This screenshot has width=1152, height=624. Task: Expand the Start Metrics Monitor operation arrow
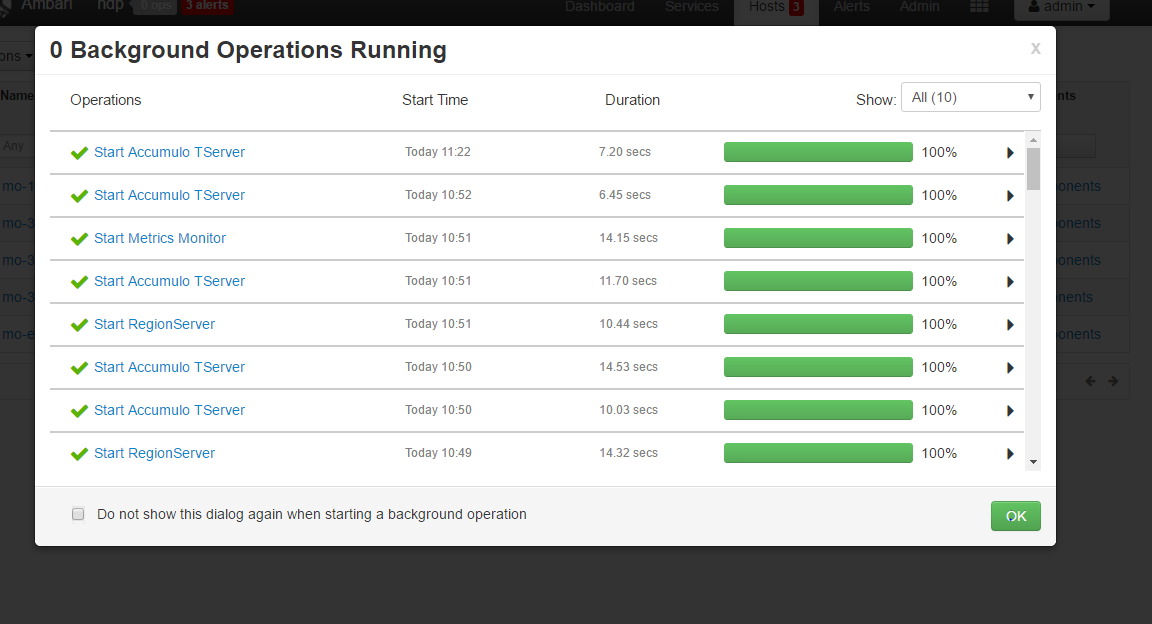point(1010,239)
